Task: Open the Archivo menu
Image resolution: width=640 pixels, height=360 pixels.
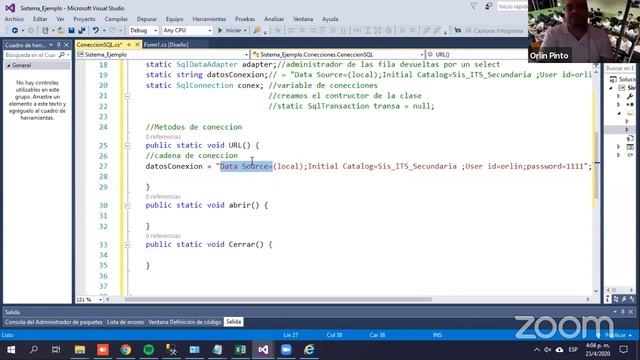Action: (14, 19)
